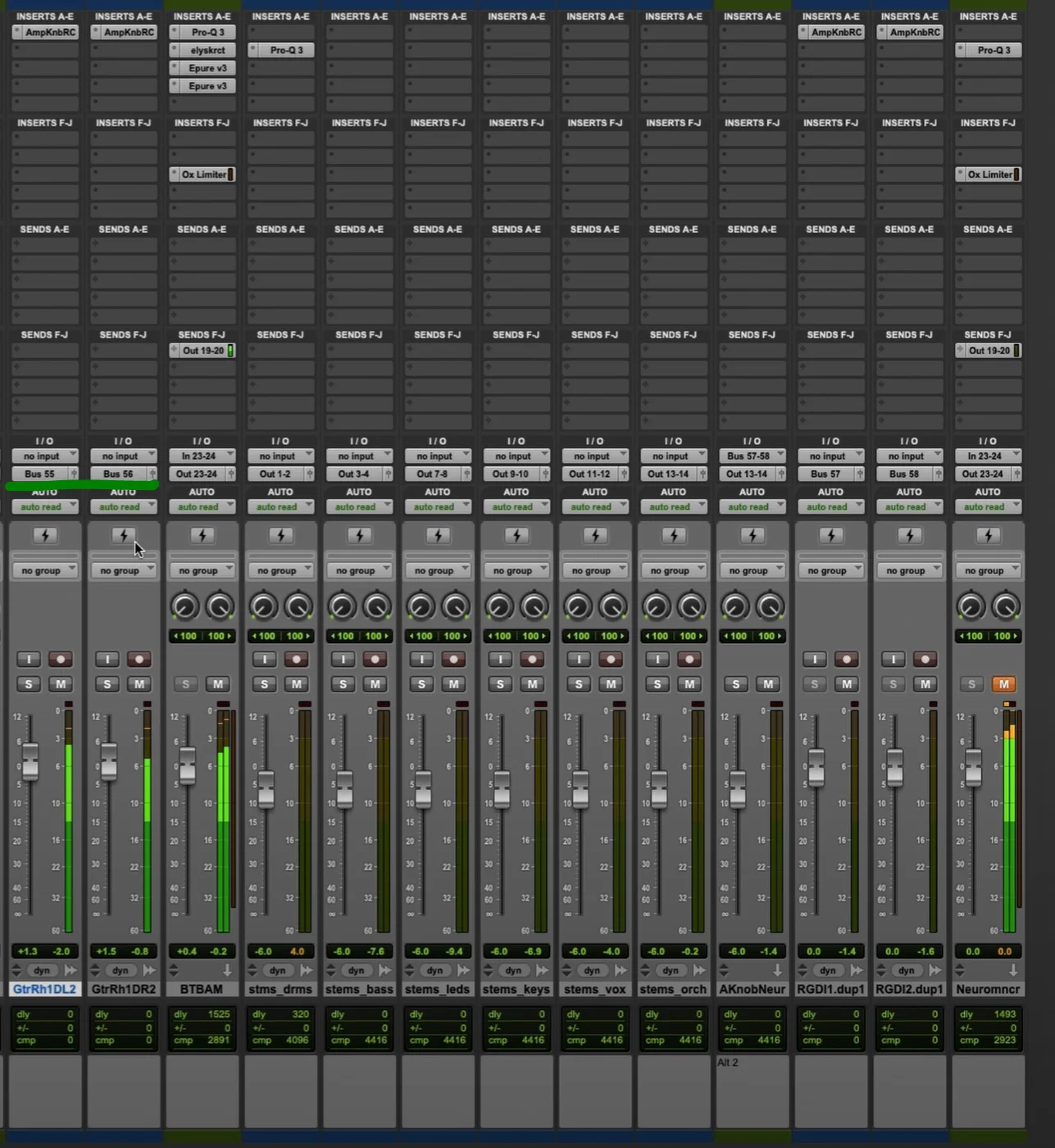Solo the stems_vox track
Screen dimensions: 1055x1148
[579, 683]
